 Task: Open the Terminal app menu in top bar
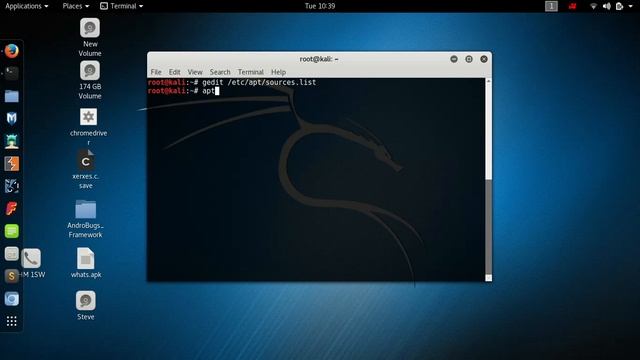pyautogui.click(x=122, y=6)
